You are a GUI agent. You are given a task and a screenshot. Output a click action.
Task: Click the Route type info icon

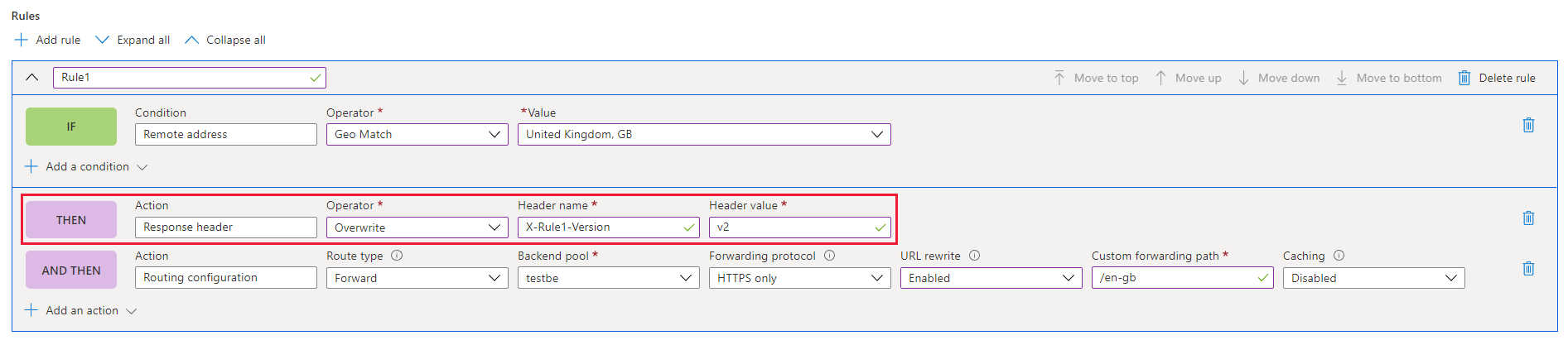[397, 256]
